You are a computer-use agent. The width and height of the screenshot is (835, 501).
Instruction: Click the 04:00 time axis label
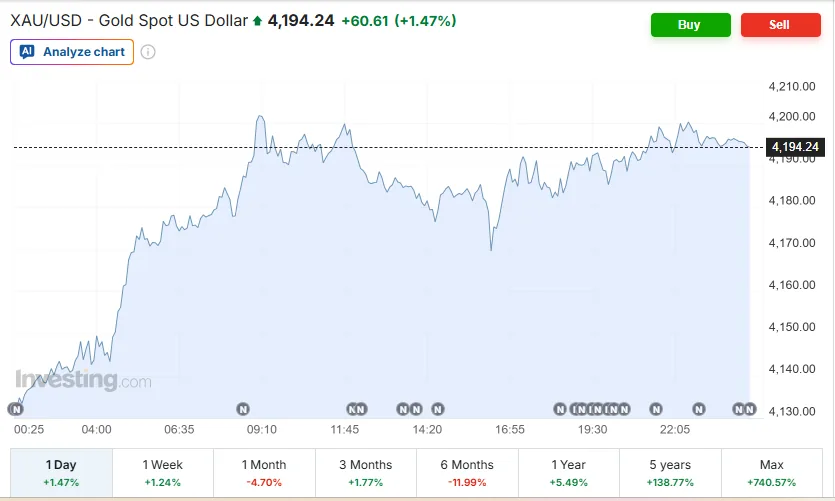[96, 430]
